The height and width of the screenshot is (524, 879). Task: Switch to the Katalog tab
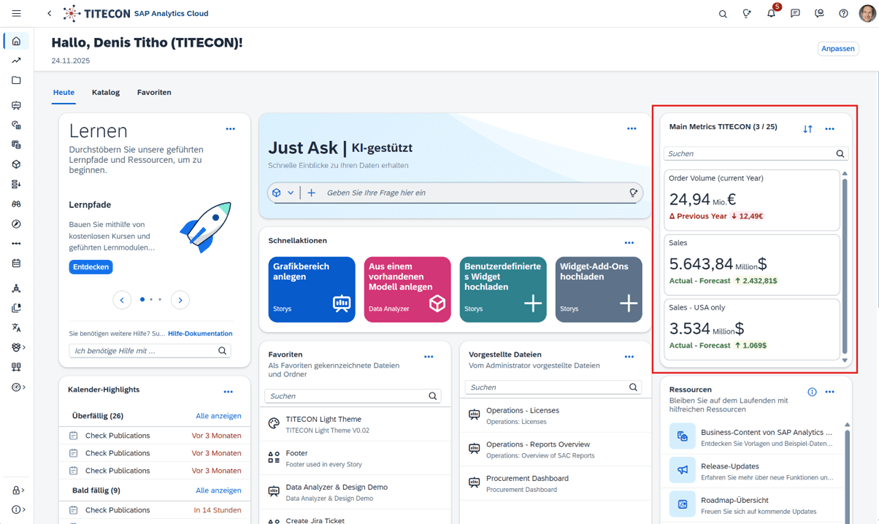click(x=105, y=92)
